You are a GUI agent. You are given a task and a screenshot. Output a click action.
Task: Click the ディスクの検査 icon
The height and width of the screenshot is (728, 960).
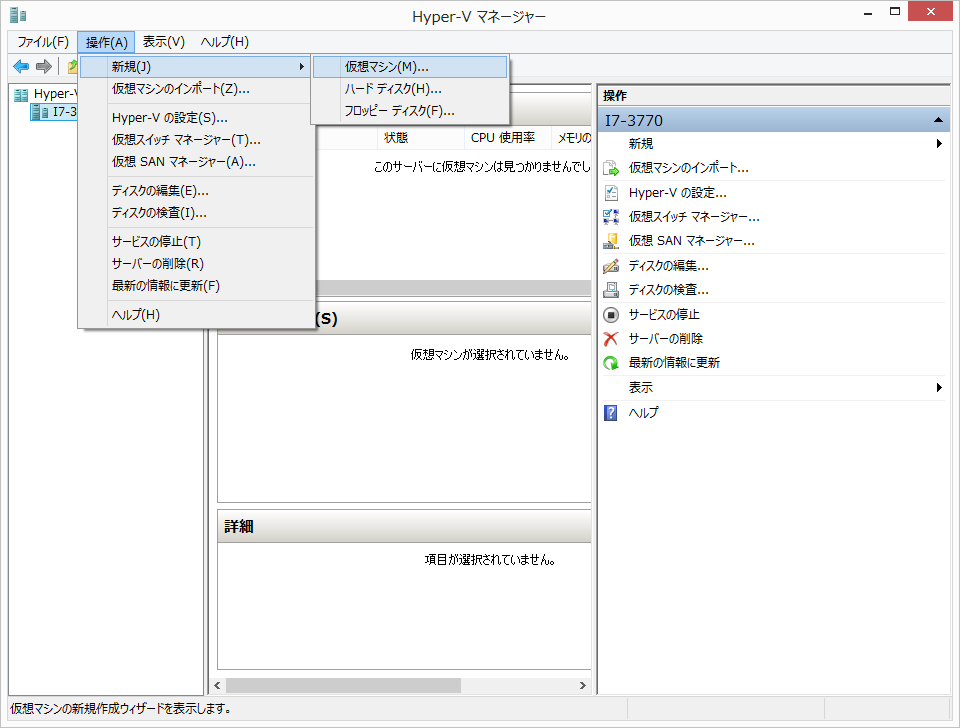pyautogui.click(x=610, y=290)
